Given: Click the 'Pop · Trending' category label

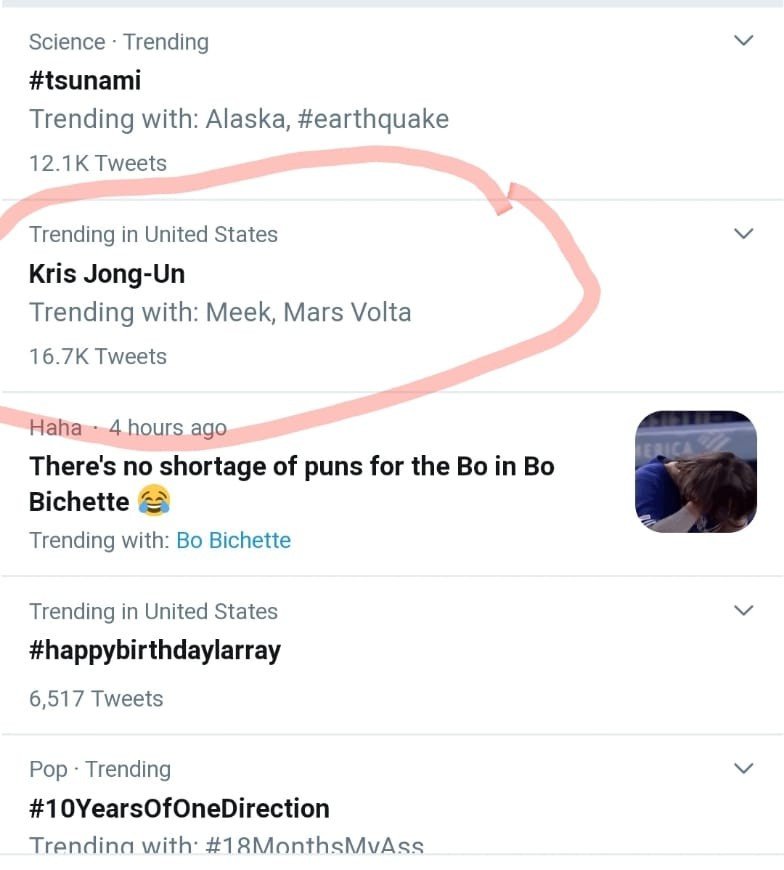Looking at the screenshot, I should 100,770.
